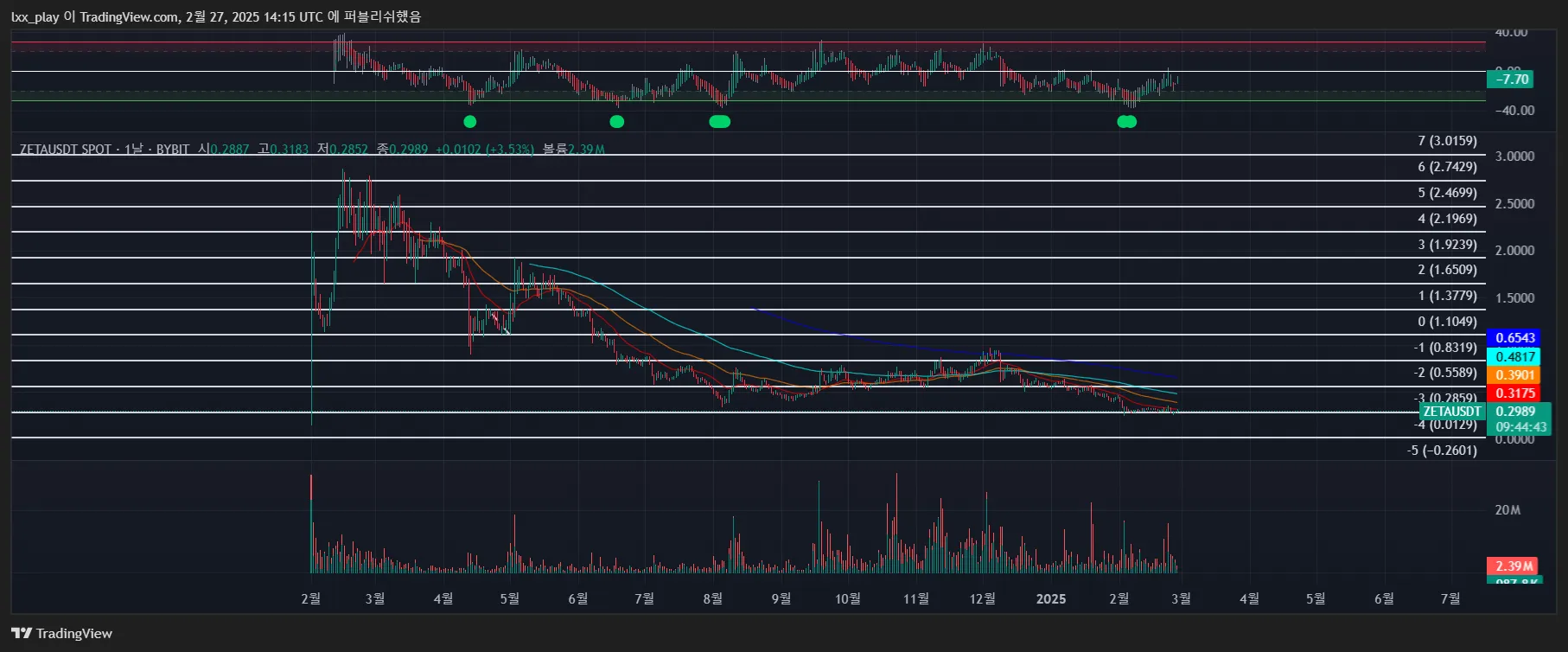Click the 10월 label on time axis
This screenshot has width=1568, height=652.
point(848,598)
